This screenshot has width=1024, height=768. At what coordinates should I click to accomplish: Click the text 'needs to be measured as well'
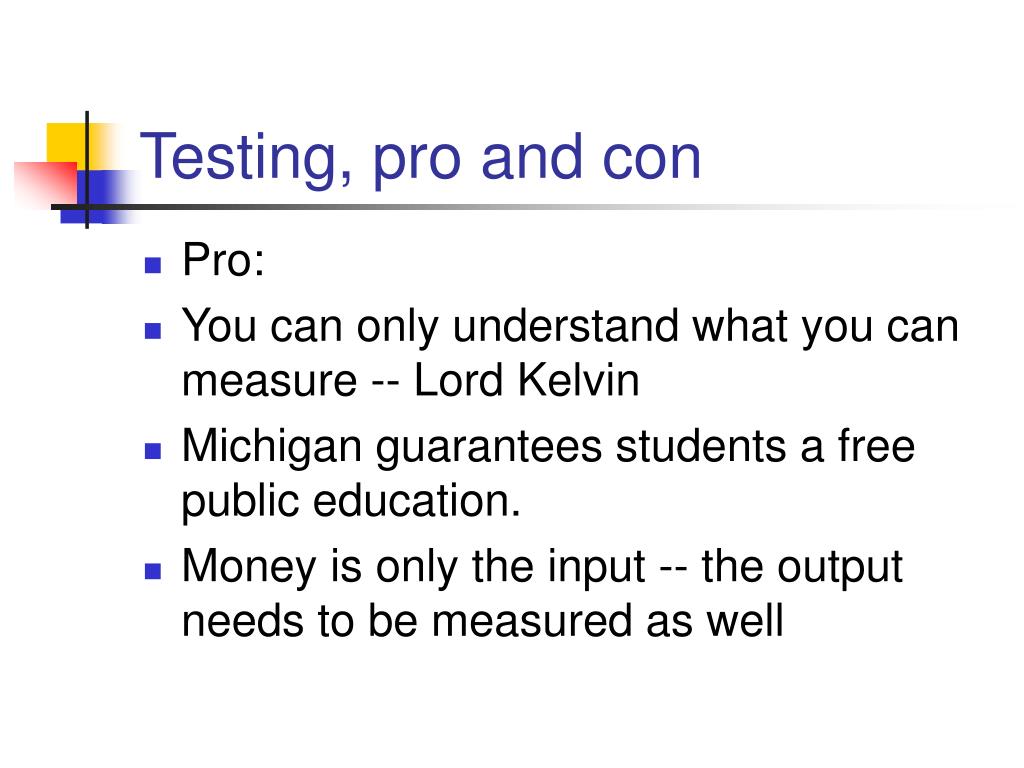pos(483,620)
